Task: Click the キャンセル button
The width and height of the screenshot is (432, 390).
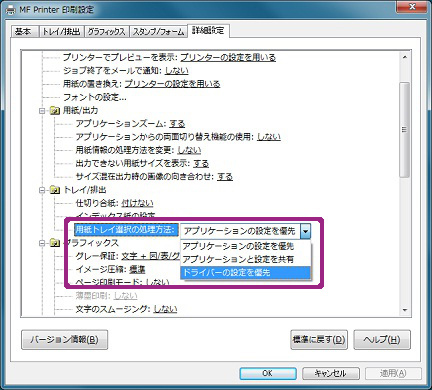Action: tap(331, 373)
